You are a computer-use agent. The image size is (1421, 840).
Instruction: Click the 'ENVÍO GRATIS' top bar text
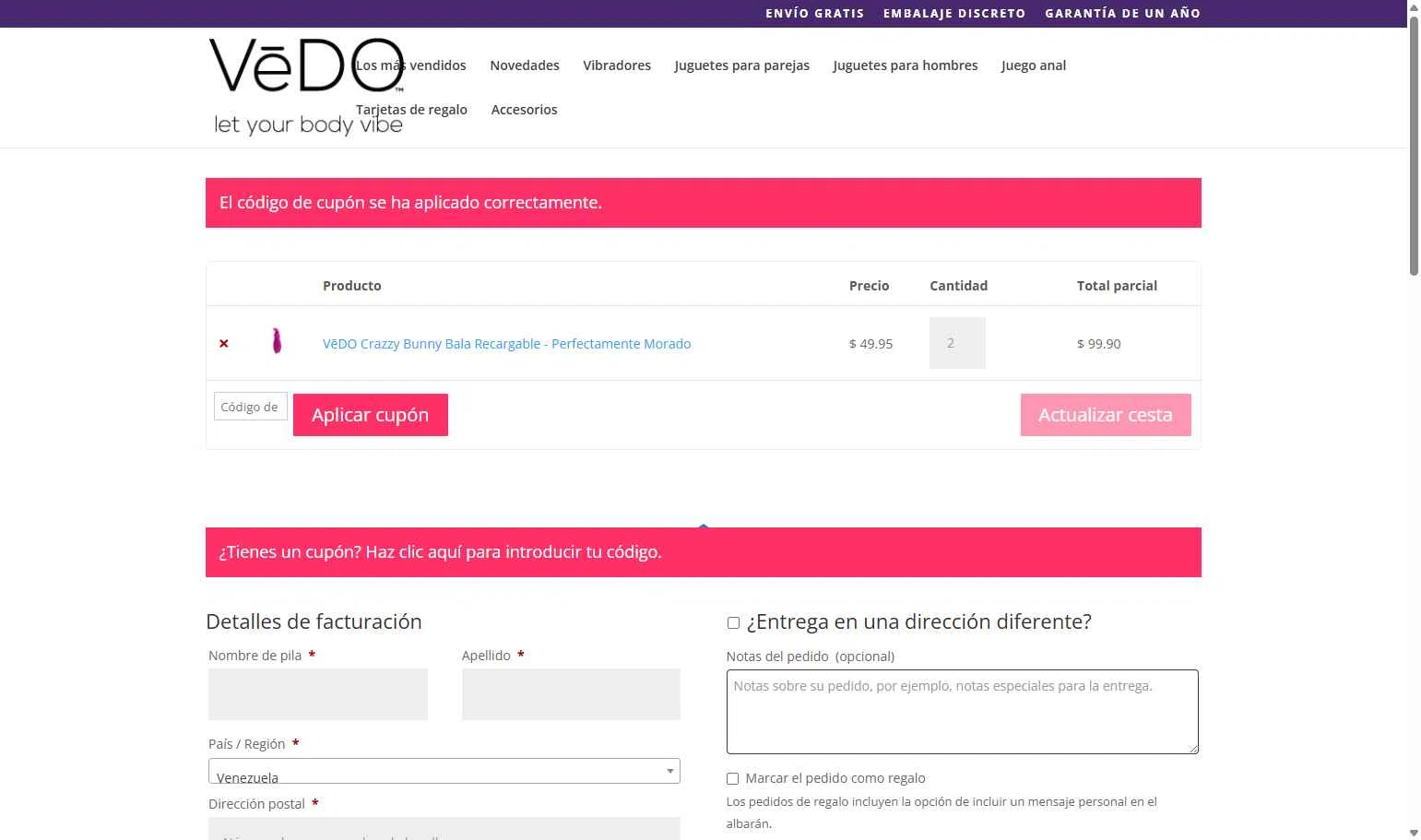point(815,14)
